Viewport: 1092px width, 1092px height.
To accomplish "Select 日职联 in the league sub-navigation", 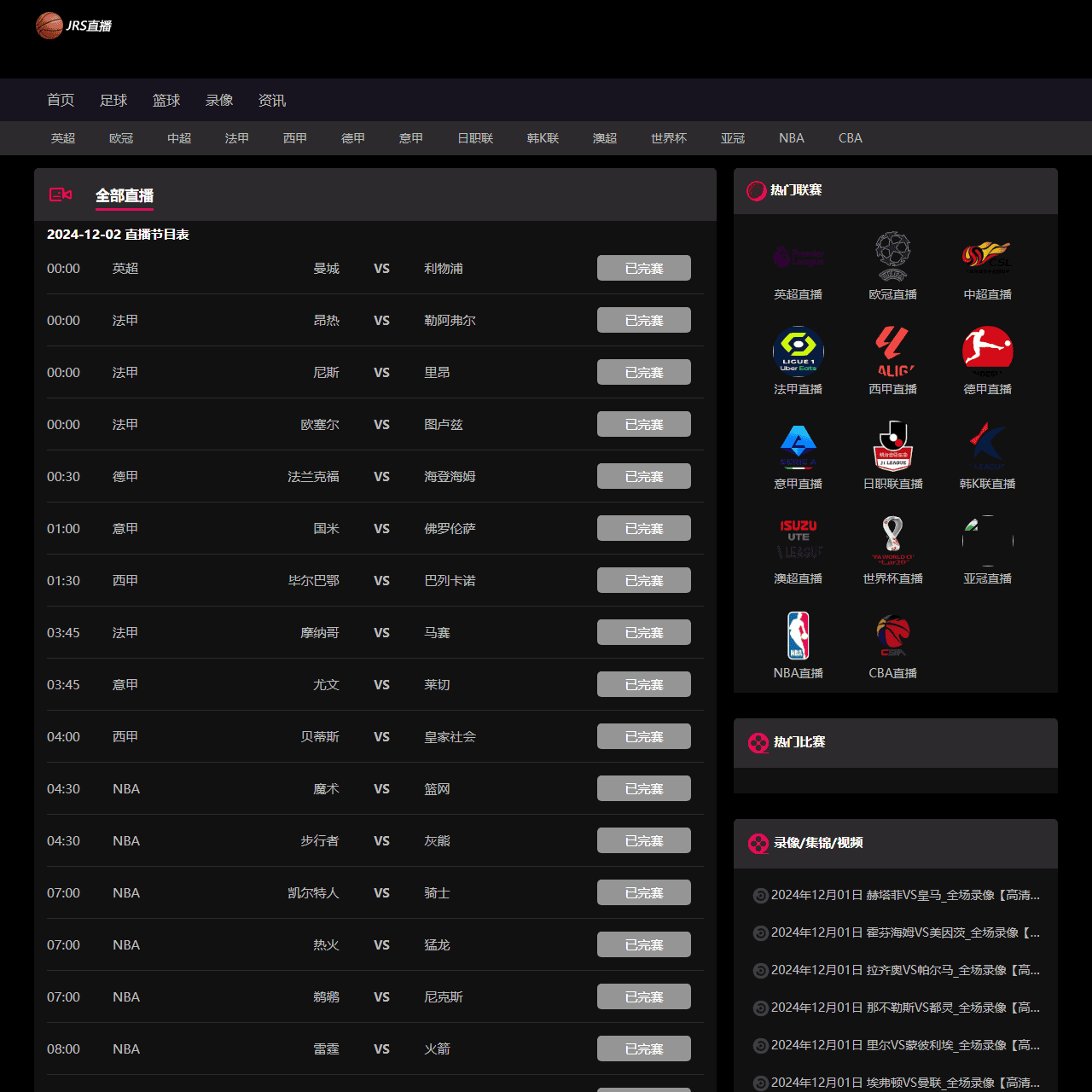I will pos(475,138).
